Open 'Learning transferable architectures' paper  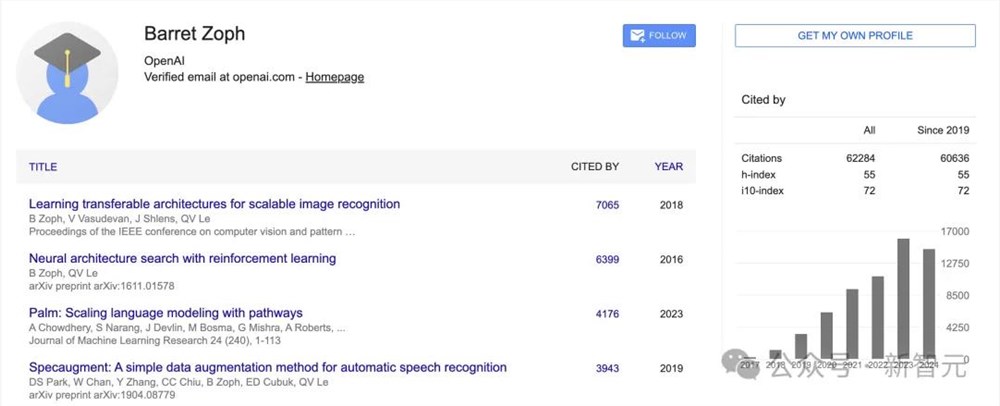[214, 204]
